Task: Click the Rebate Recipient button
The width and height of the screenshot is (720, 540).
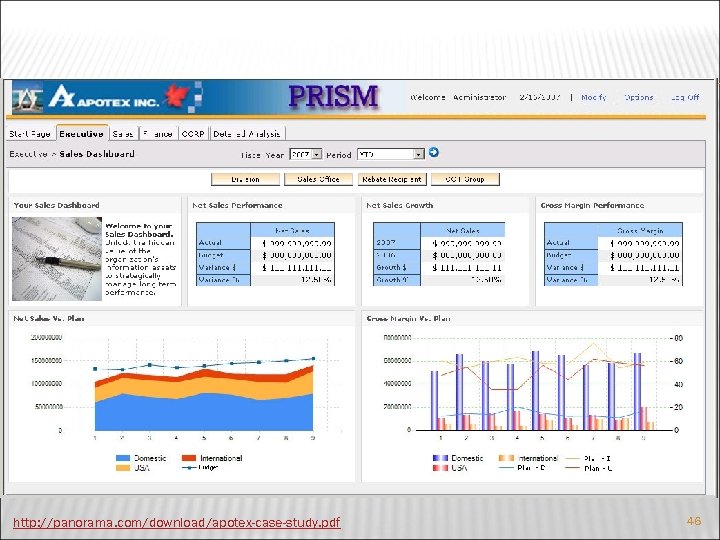Action: coord(392,179)
